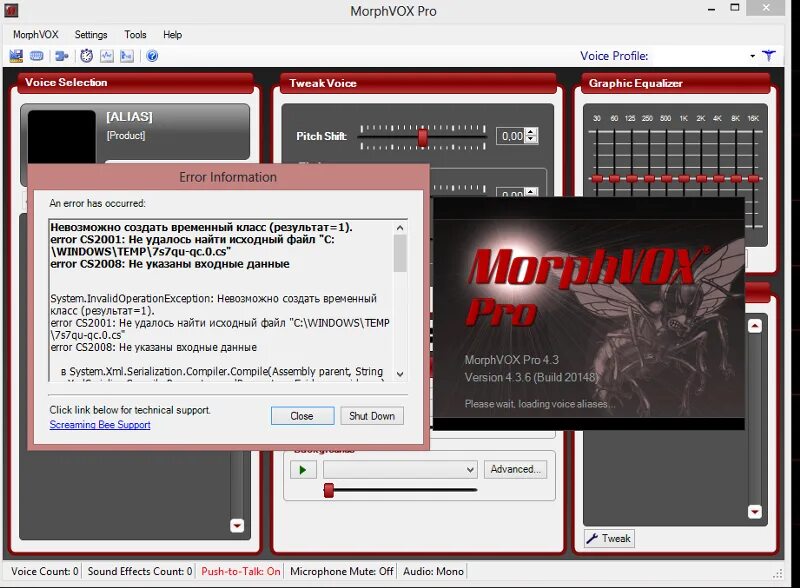Image resolution: width=800 pixels, height=588 pixels.
Task: Click right panel scroll-down arrow above Tweak
Action: click(x=755, y=511)
